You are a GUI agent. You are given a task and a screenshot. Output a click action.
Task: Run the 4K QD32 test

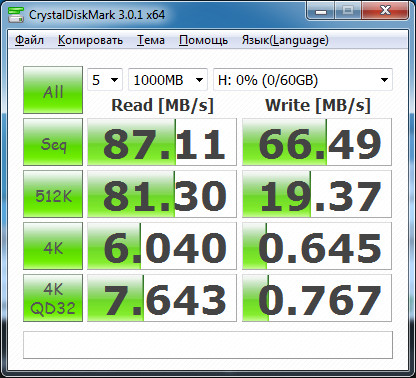click(53, 298)
